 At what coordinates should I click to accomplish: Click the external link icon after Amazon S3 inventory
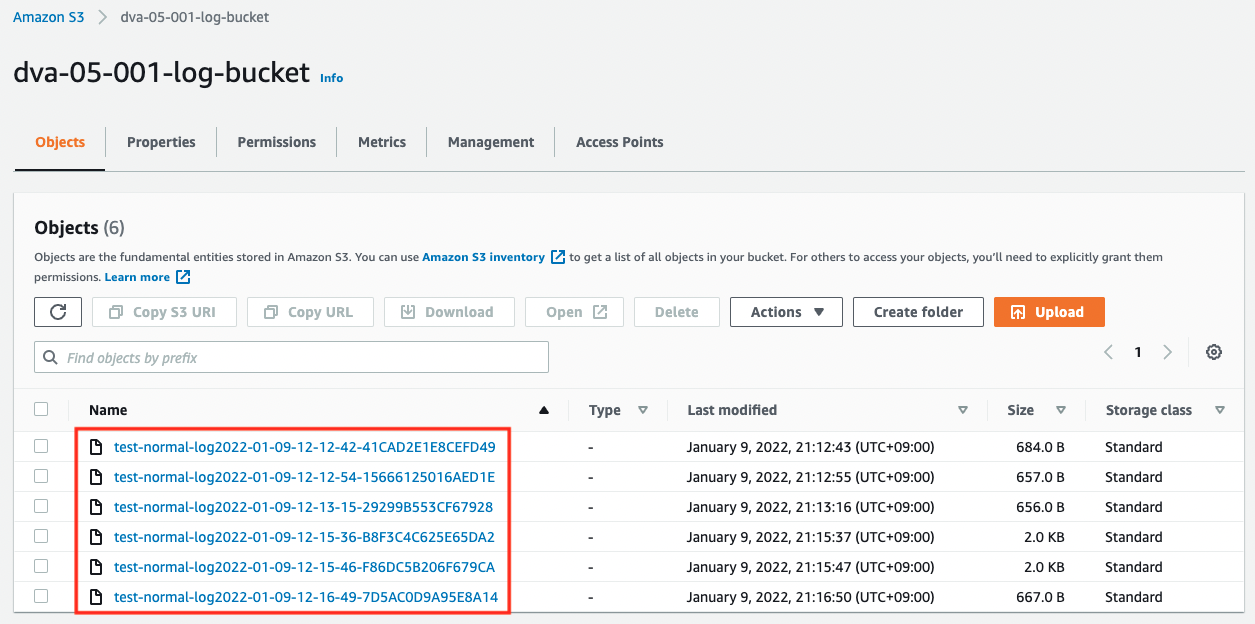pos(558,257)
